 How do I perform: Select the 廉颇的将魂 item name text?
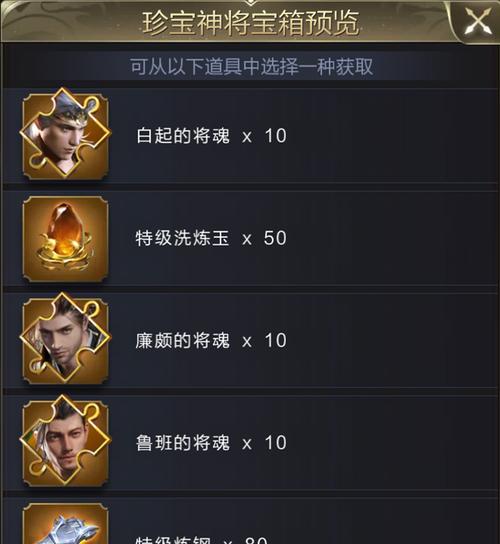tap(183, 340)
